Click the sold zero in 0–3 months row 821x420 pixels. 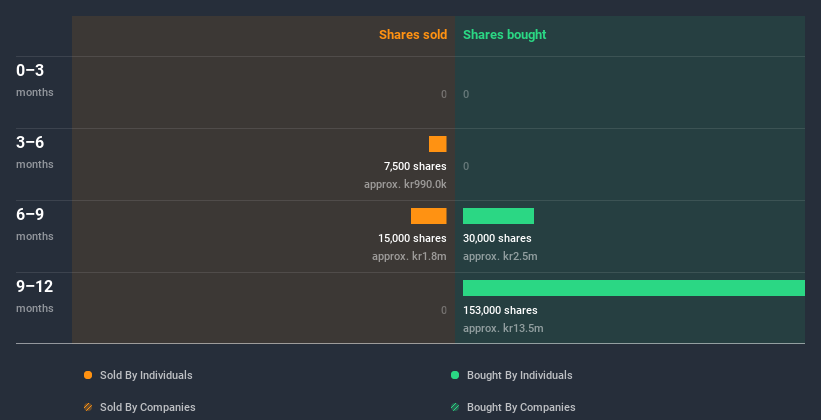pyautogui.click(x=444, y=94)
